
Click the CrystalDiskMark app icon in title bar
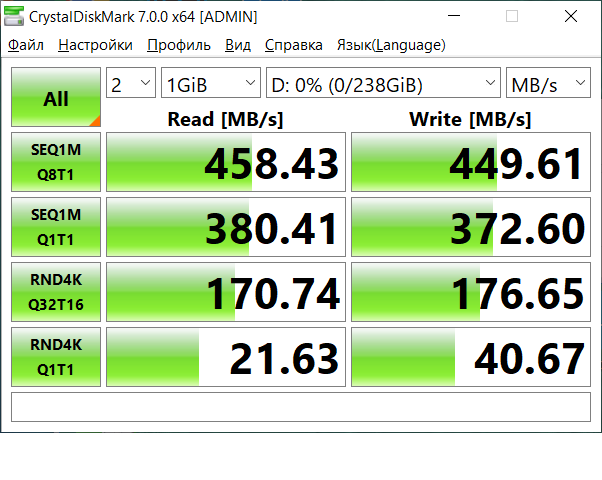click(x=15, y=16)
